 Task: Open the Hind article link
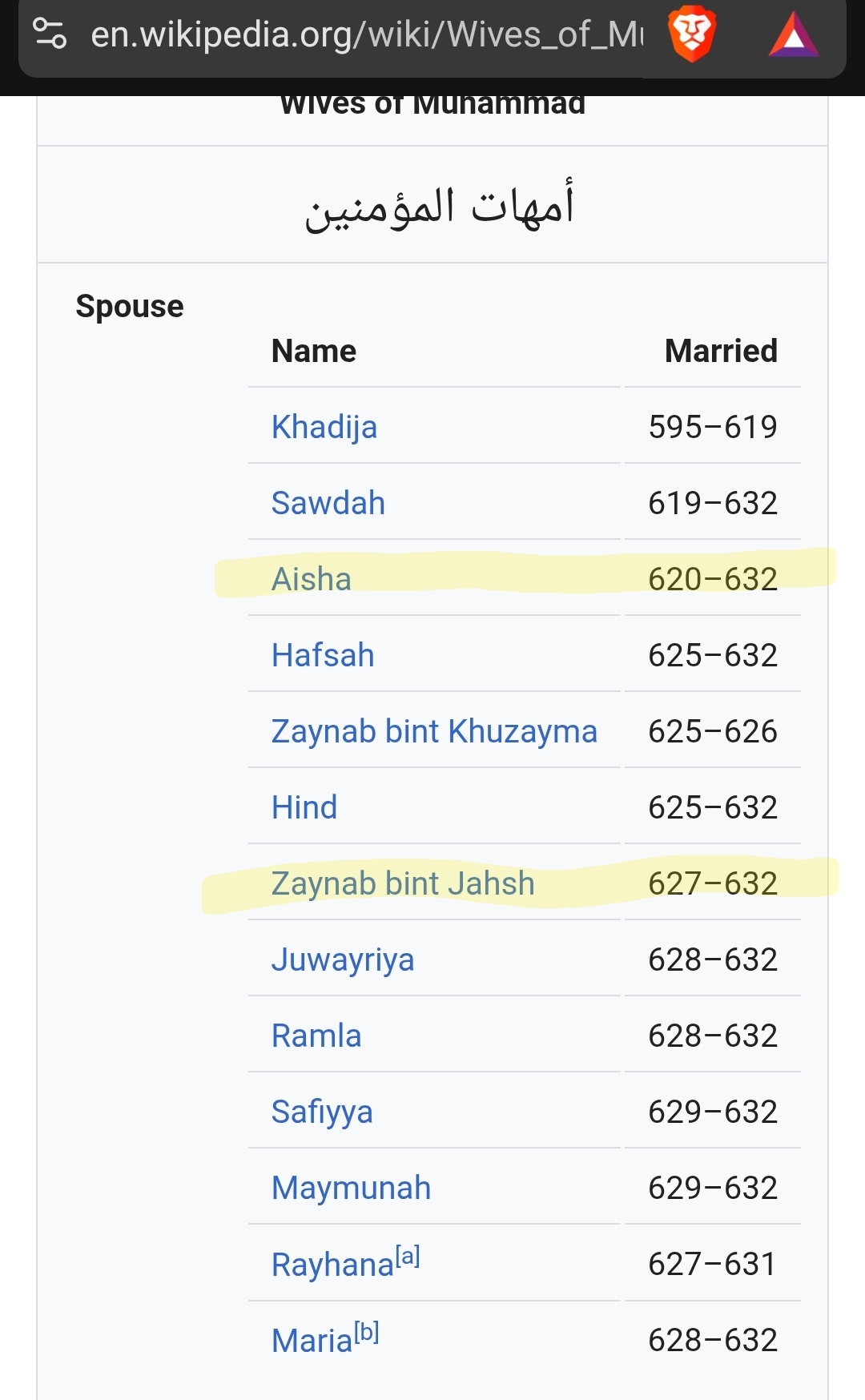304,807
